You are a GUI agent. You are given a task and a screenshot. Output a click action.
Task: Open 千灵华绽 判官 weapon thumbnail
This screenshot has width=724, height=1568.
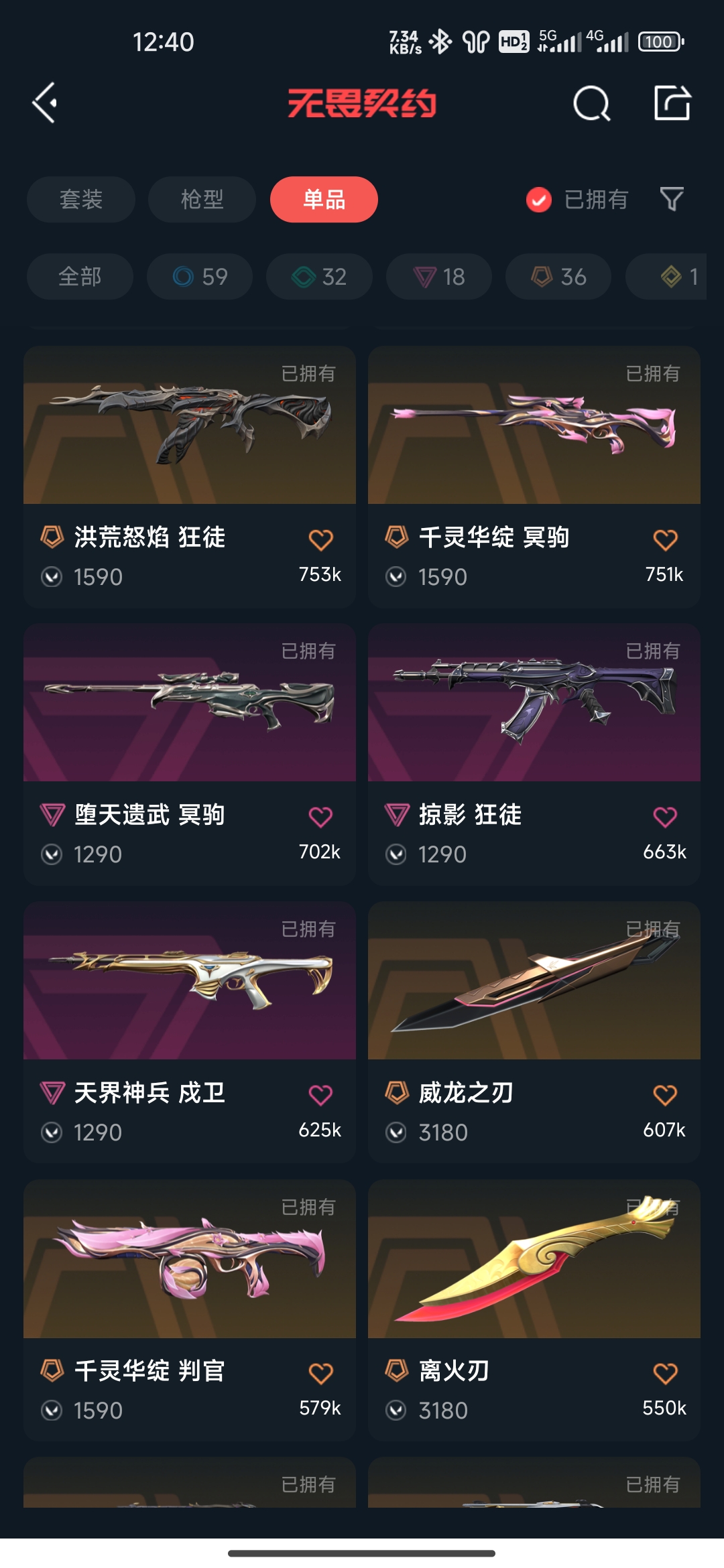point(190,1259)
